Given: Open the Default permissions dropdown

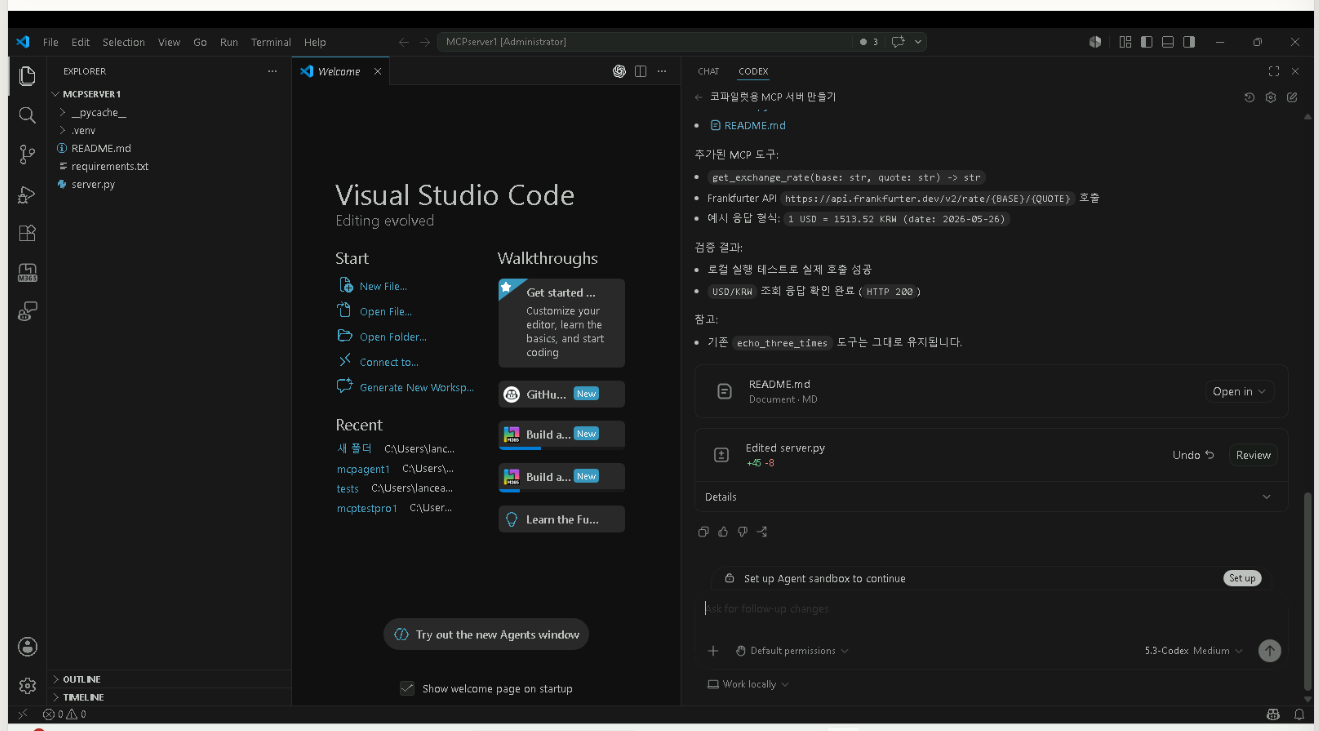Looking at the screenshot, I should pyautogui.click(x=792, y=651).
